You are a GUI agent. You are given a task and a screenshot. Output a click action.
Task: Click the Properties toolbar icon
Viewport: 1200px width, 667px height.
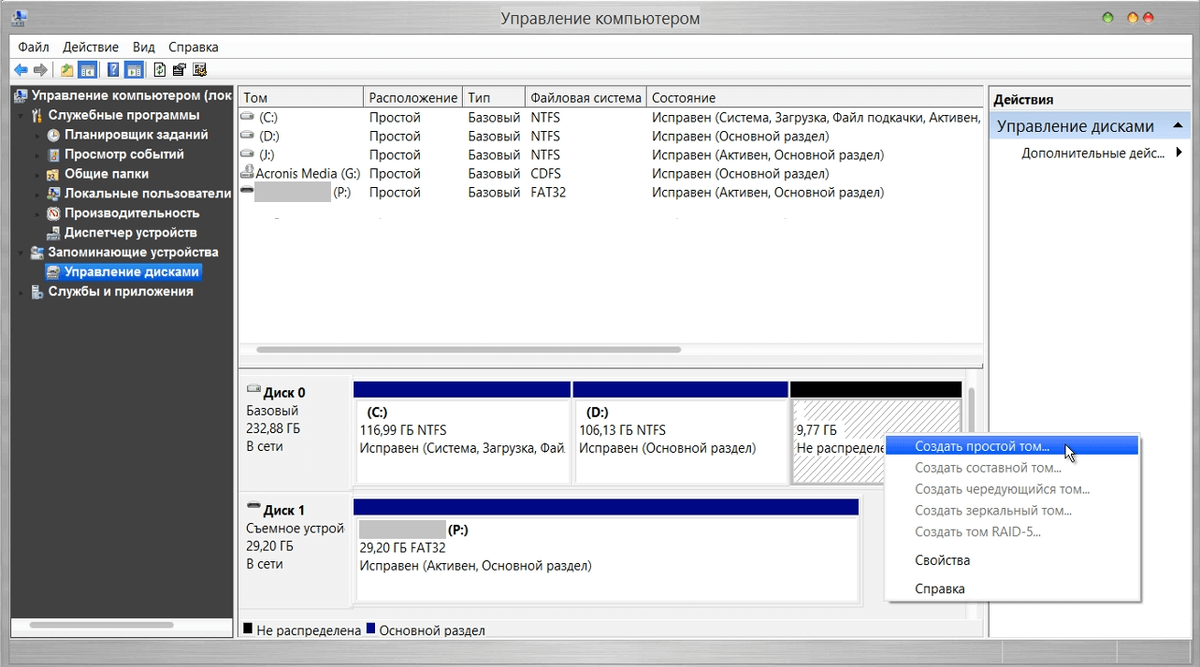point(179,70)
